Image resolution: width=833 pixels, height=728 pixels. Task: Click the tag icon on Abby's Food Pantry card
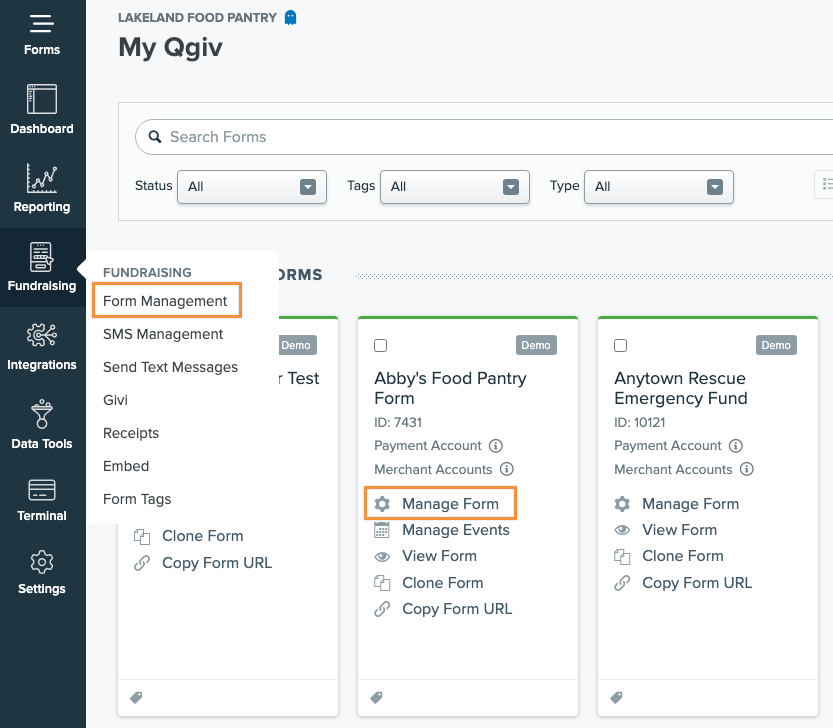click(376, 697)
